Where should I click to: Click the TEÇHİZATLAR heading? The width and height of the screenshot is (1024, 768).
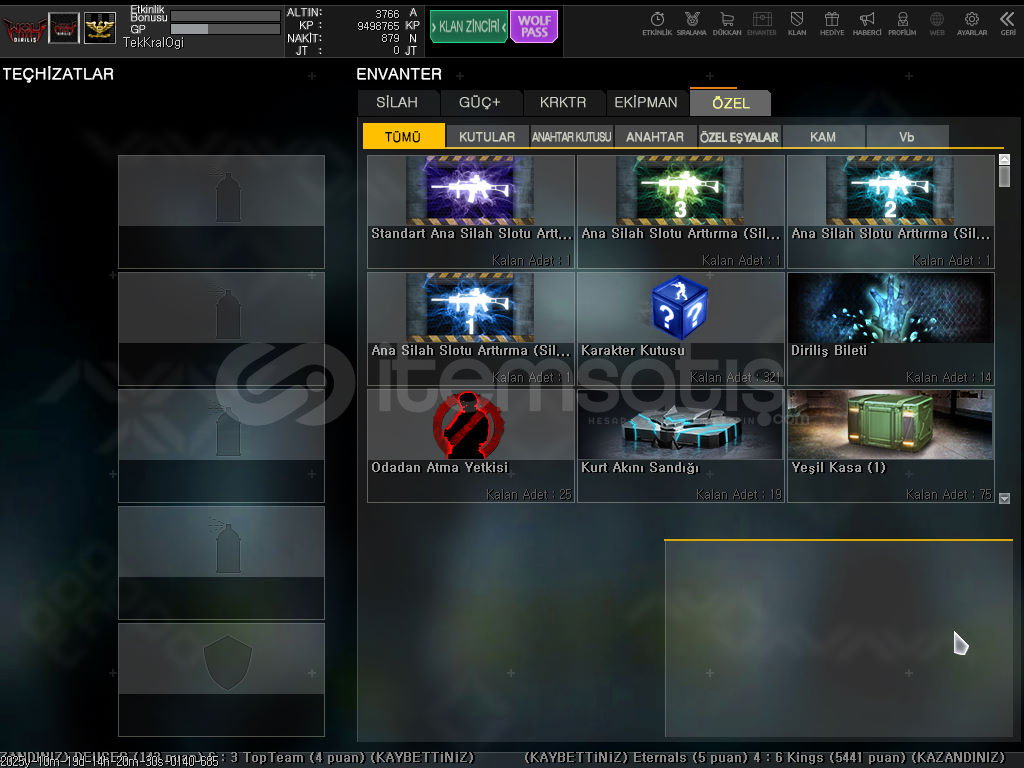click(x=58, y=74)
